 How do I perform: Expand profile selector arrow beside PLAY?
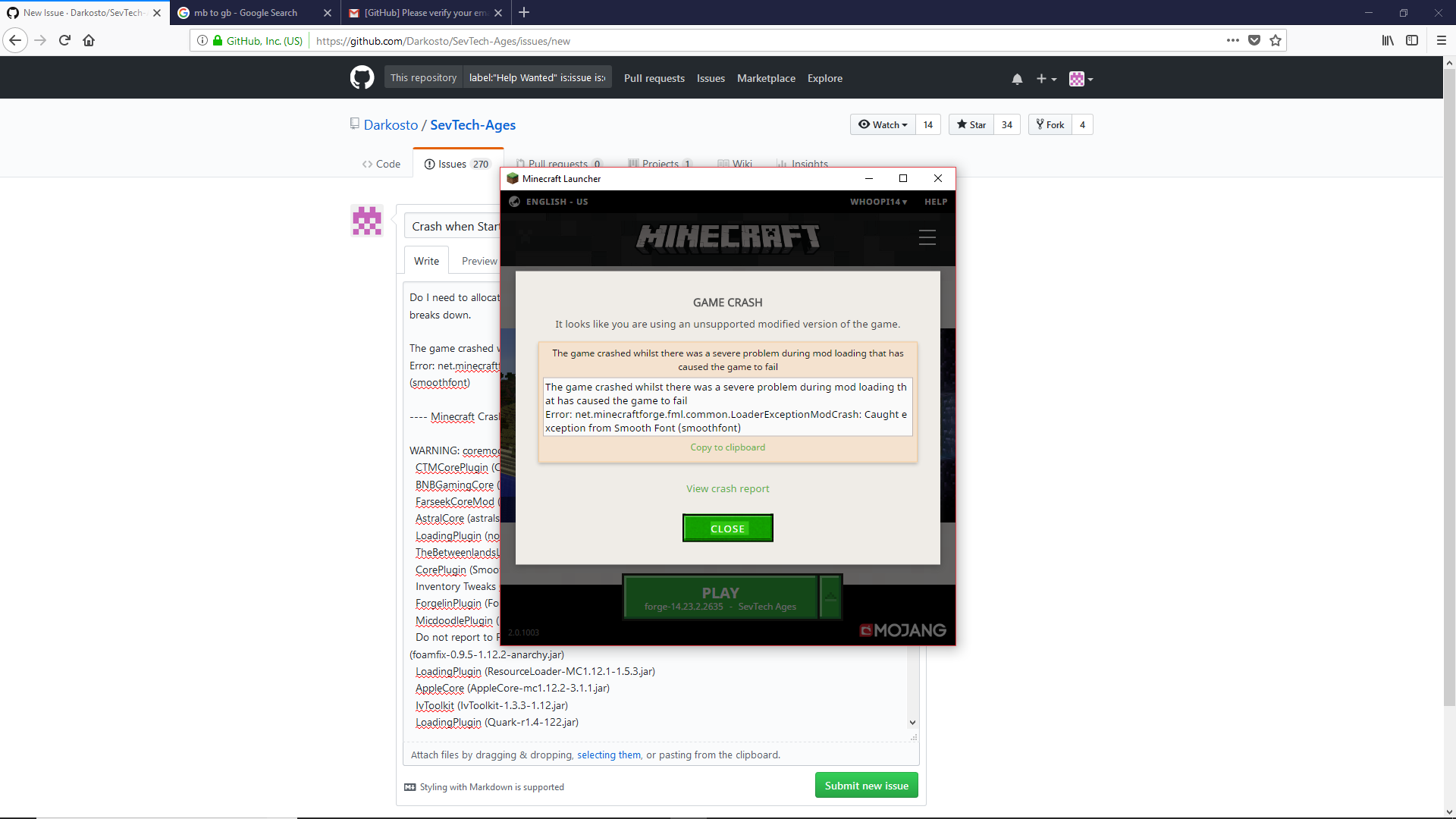pos(831,597)
